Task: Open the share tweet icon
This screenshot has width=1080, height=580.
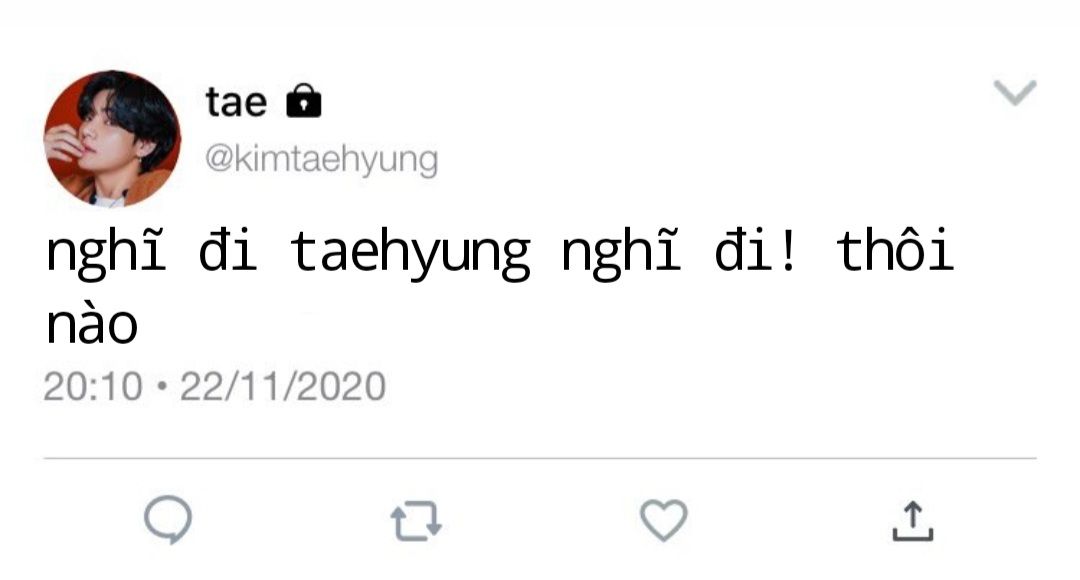Action: pyautogui.click(x=913, y=521)
